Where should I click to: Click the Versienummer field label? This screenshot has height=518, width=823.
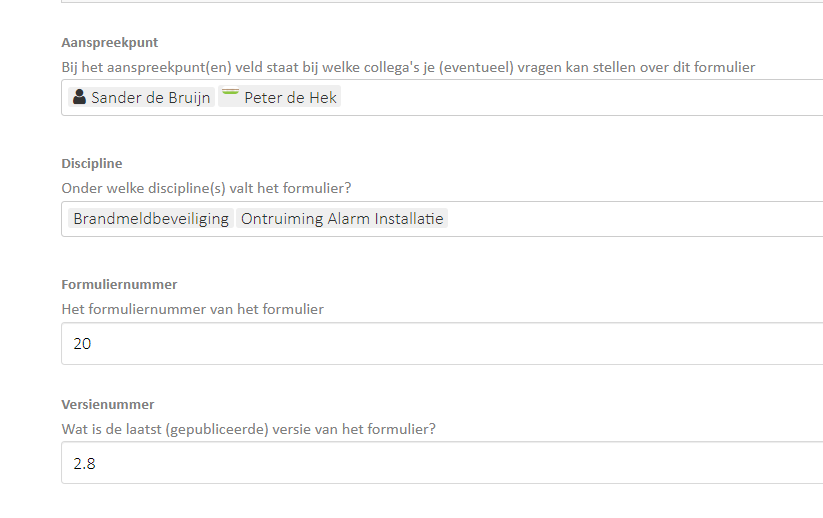[108, 405]
